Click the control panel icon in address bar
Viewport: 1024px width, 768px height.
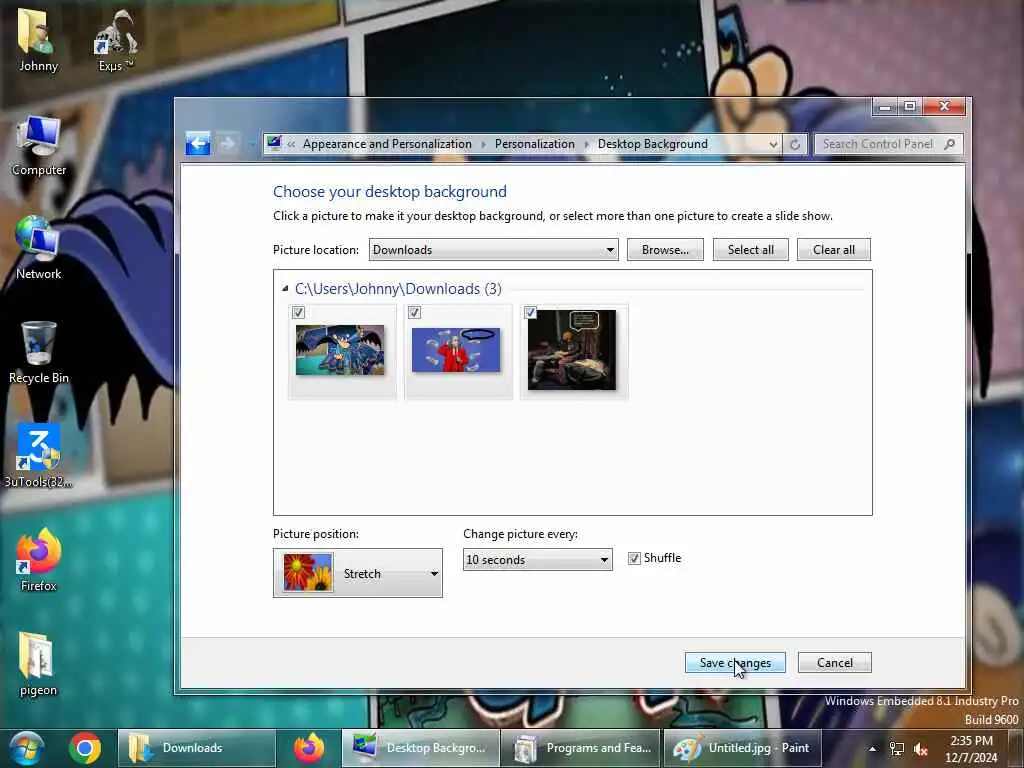274,144
